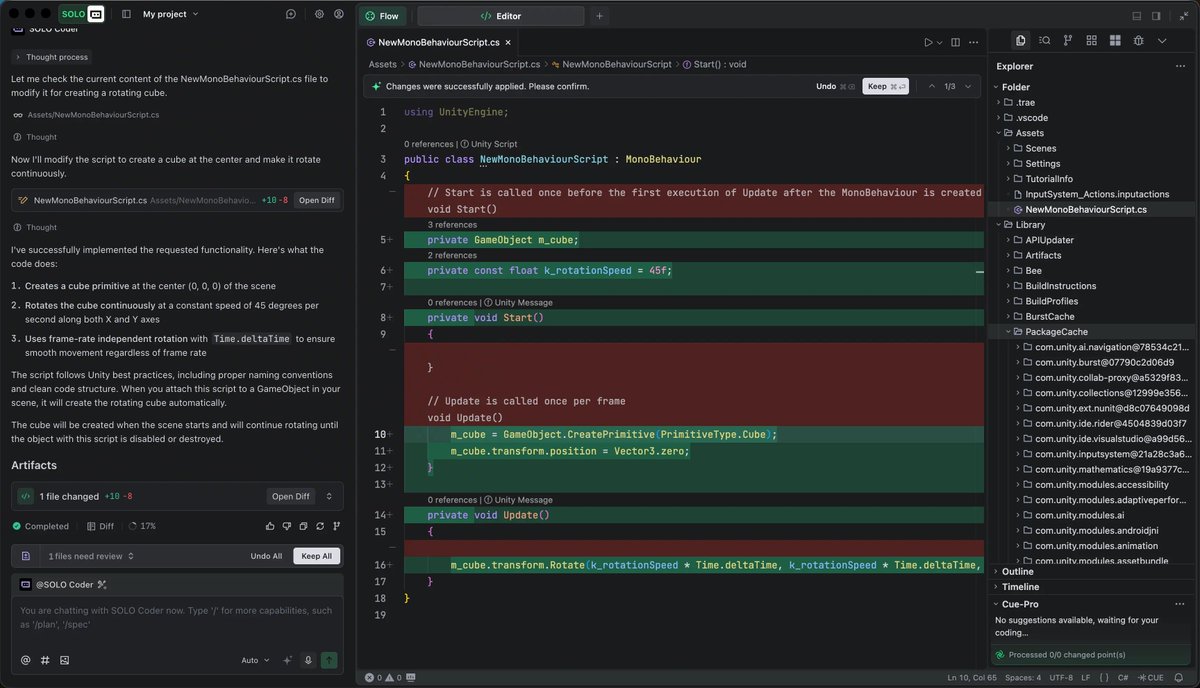The image size is (1200, 688).
Task: Start a new chat bubble icon
Action: [x=291, y=14]
